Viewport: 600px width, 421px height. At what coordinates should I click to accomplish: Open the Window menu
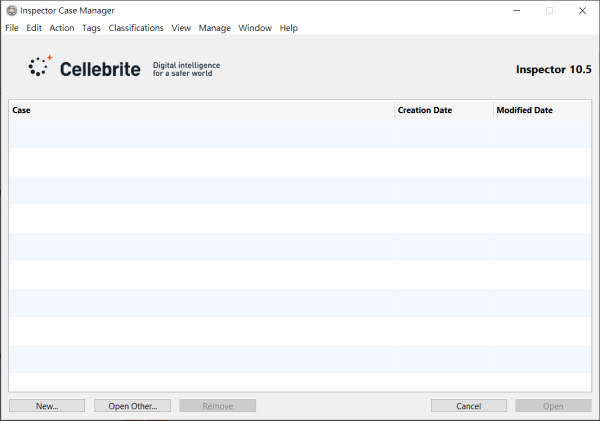[x=255, y=28]
